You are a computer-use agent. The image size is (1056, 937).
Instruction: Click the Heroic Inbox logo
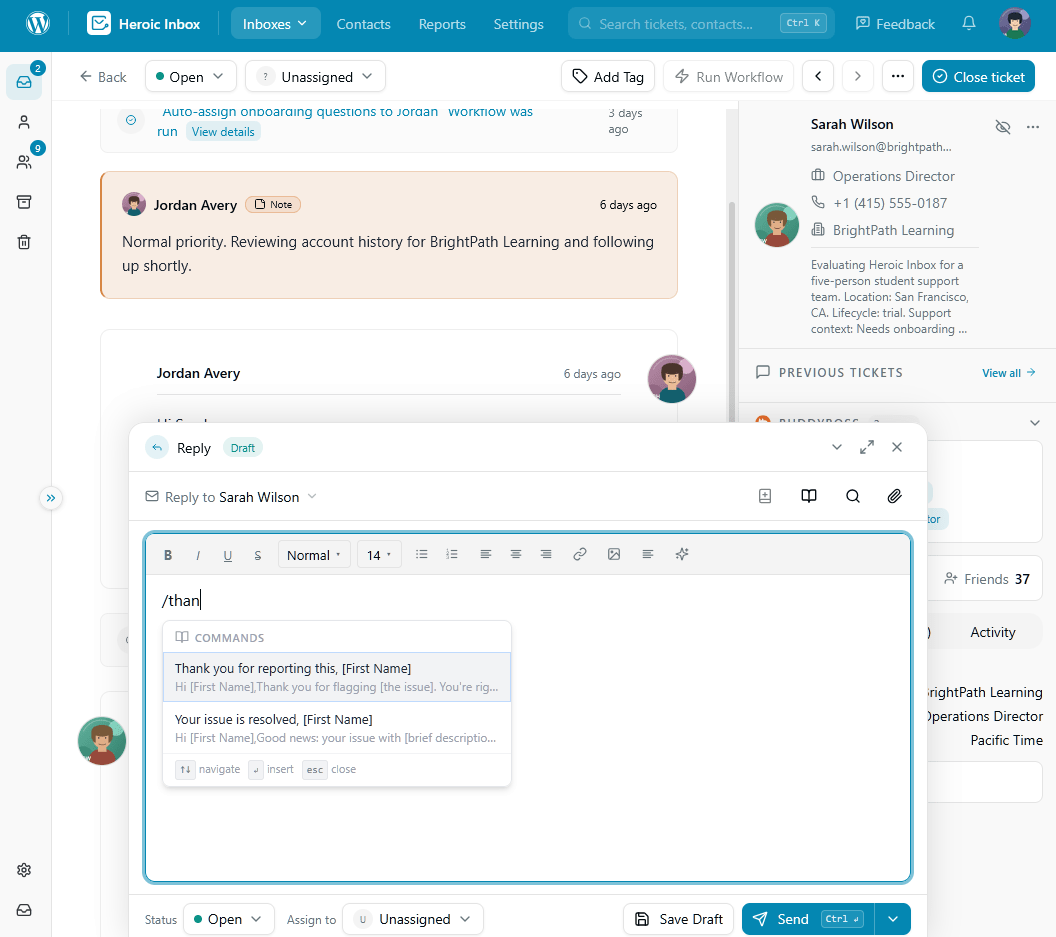[143, 24]
